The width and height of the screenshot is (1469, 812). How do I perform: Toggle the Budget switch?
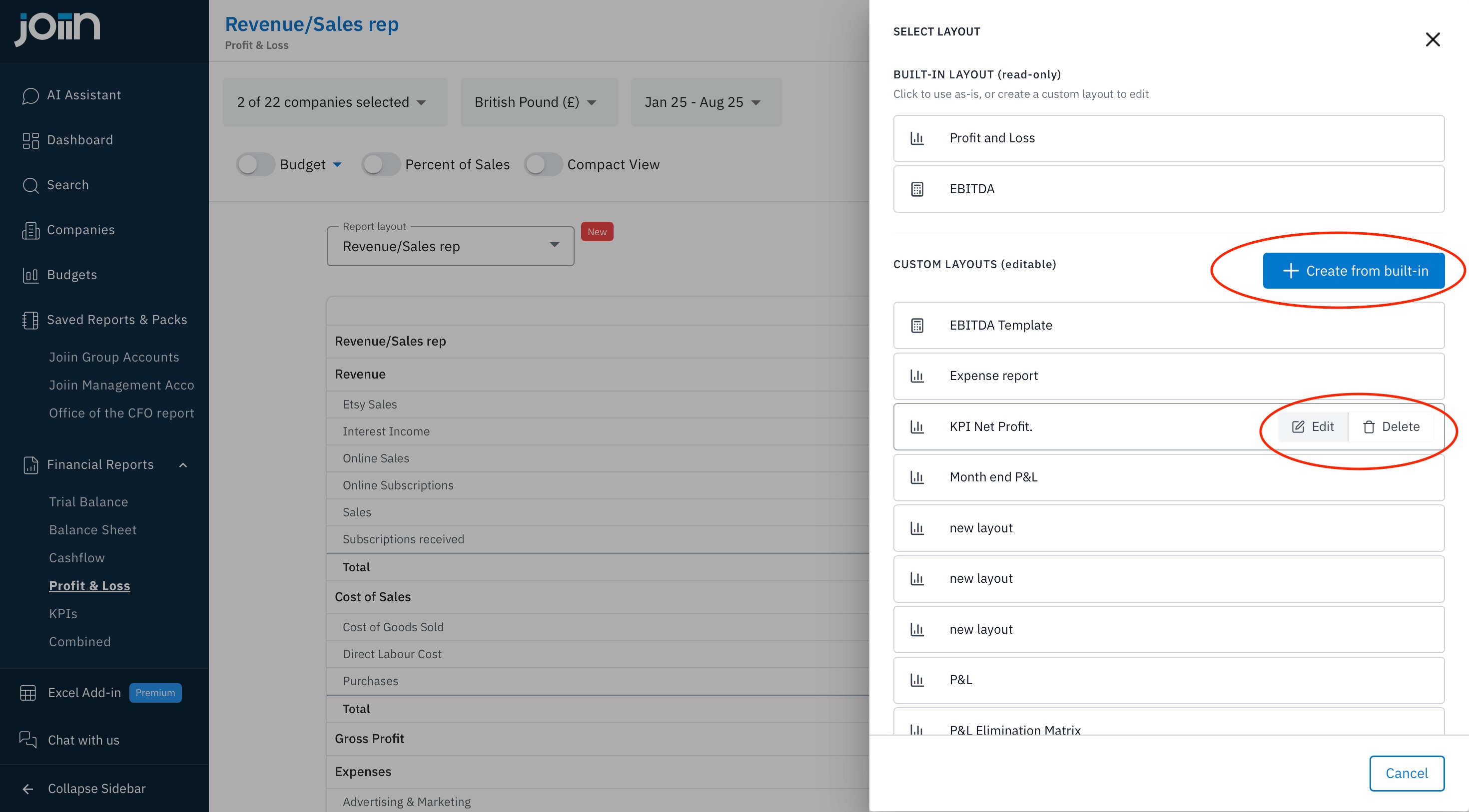(x=256, y=165)
